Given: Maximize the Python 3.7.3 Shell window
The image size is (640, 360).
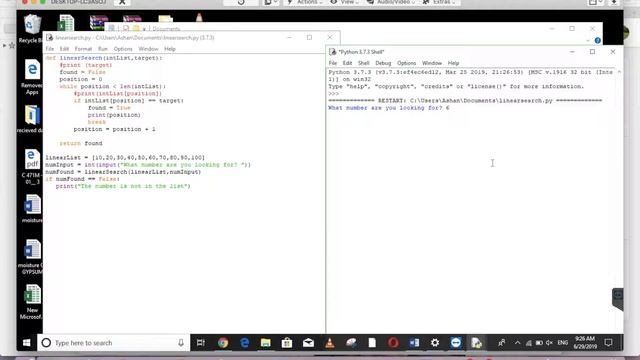Looking at the screenshot, I should coord(592,52).
